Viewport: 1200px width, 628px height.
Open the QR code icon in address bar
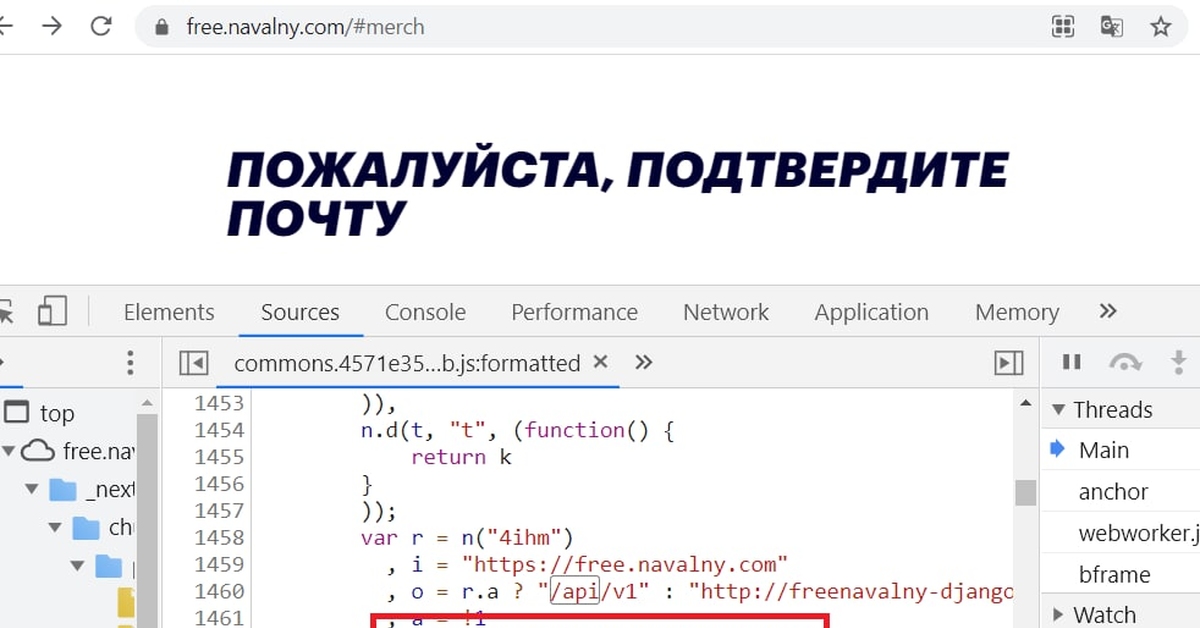pyautogui.click(x=1063, y=27)
